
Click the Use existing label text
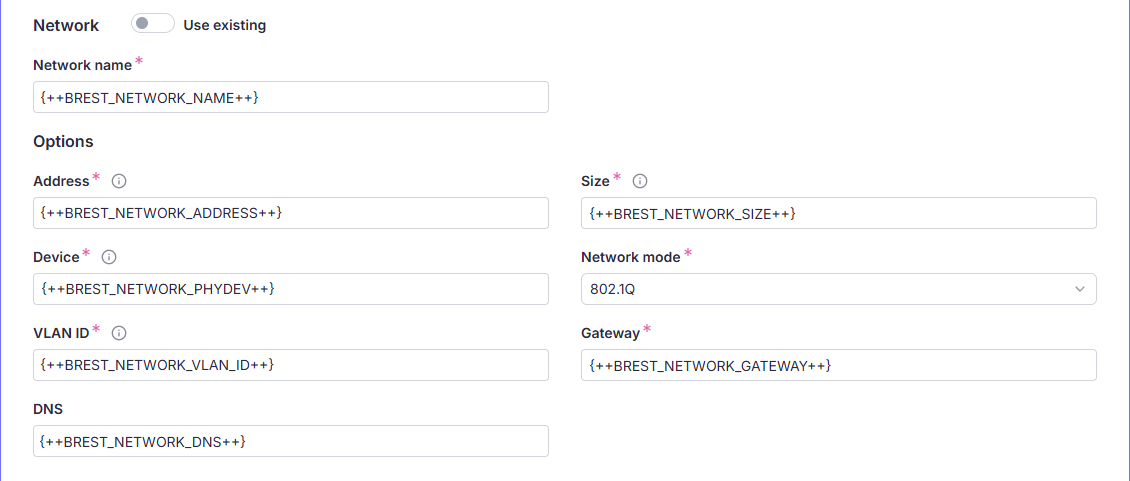[x=225, y=25]
